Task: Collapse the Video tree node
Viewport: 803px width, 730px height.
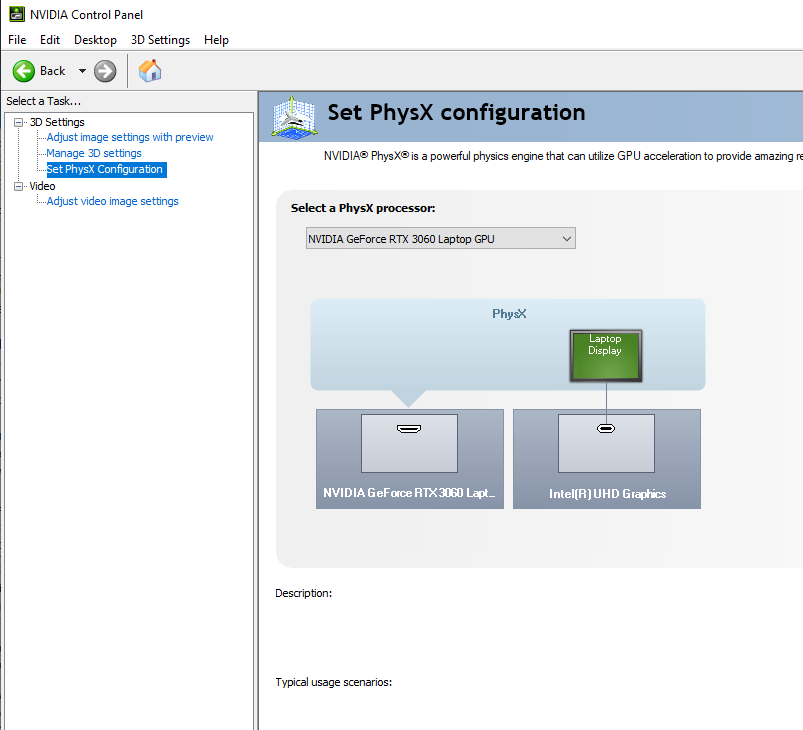Action: [x=18, y=186]
